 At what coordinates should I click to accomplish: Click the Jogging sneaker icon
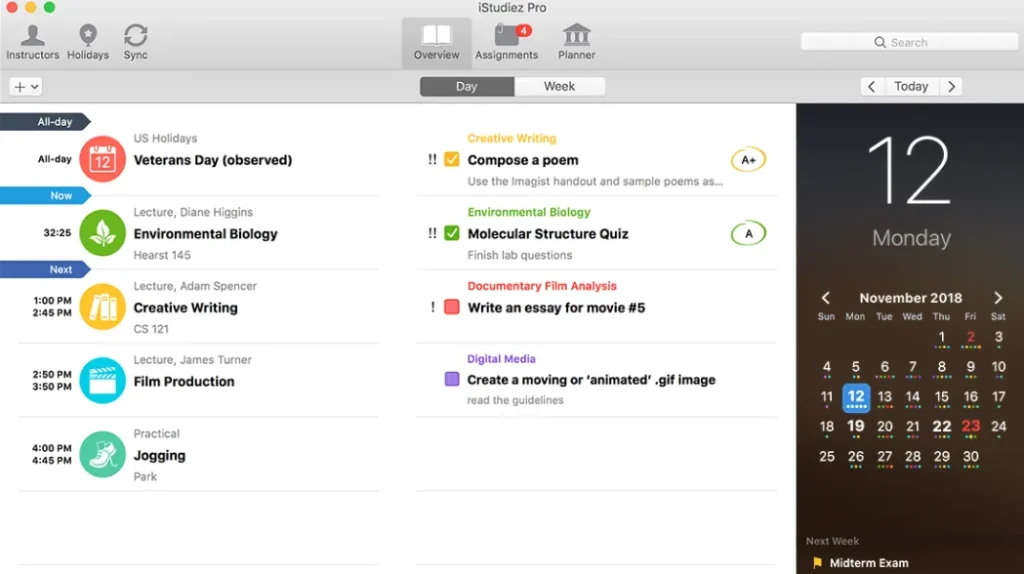(102, 455)
